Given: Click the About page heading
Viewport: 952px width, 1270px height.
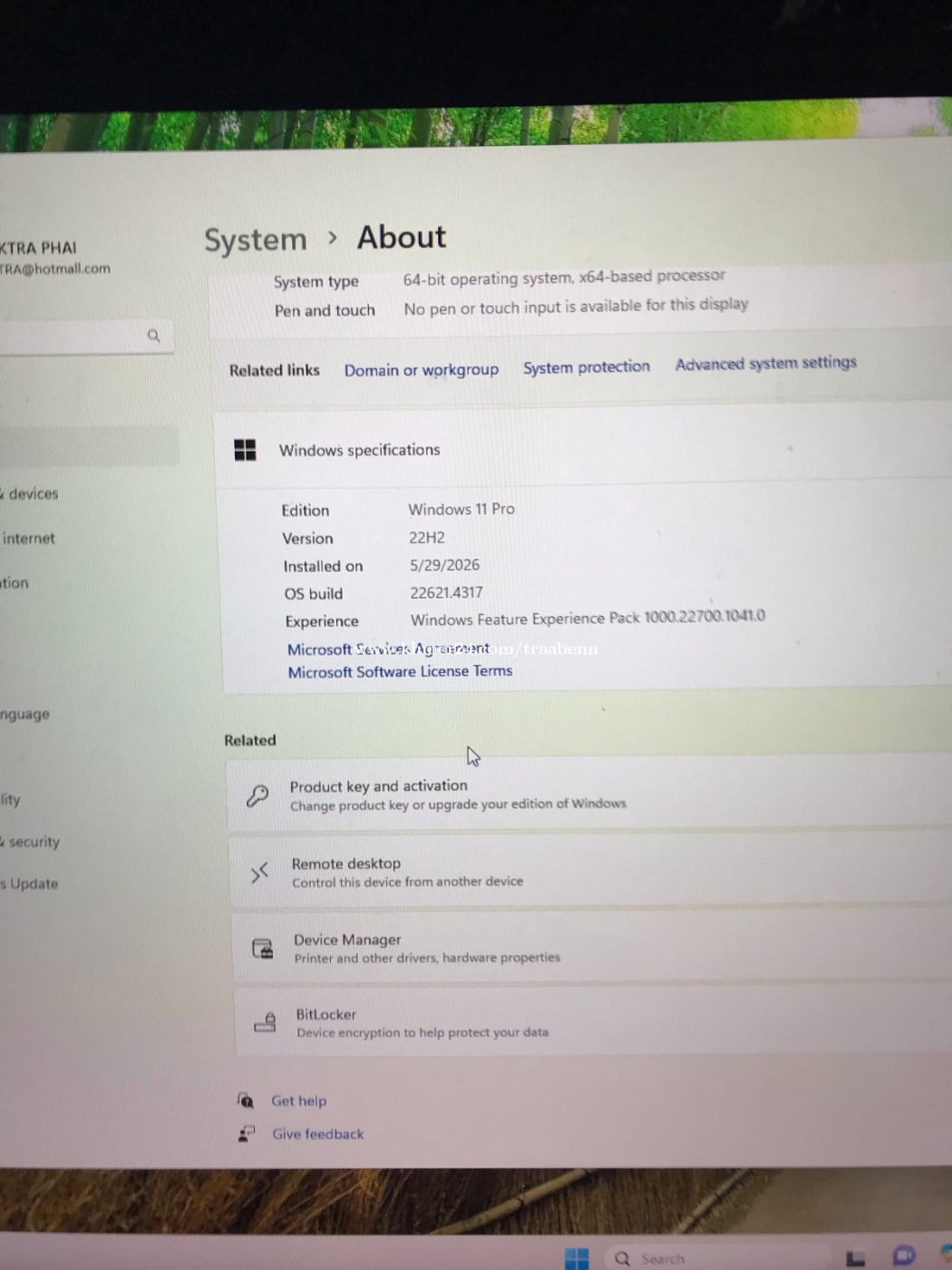Looking at the screenshot, I should (x=402, y=237).
